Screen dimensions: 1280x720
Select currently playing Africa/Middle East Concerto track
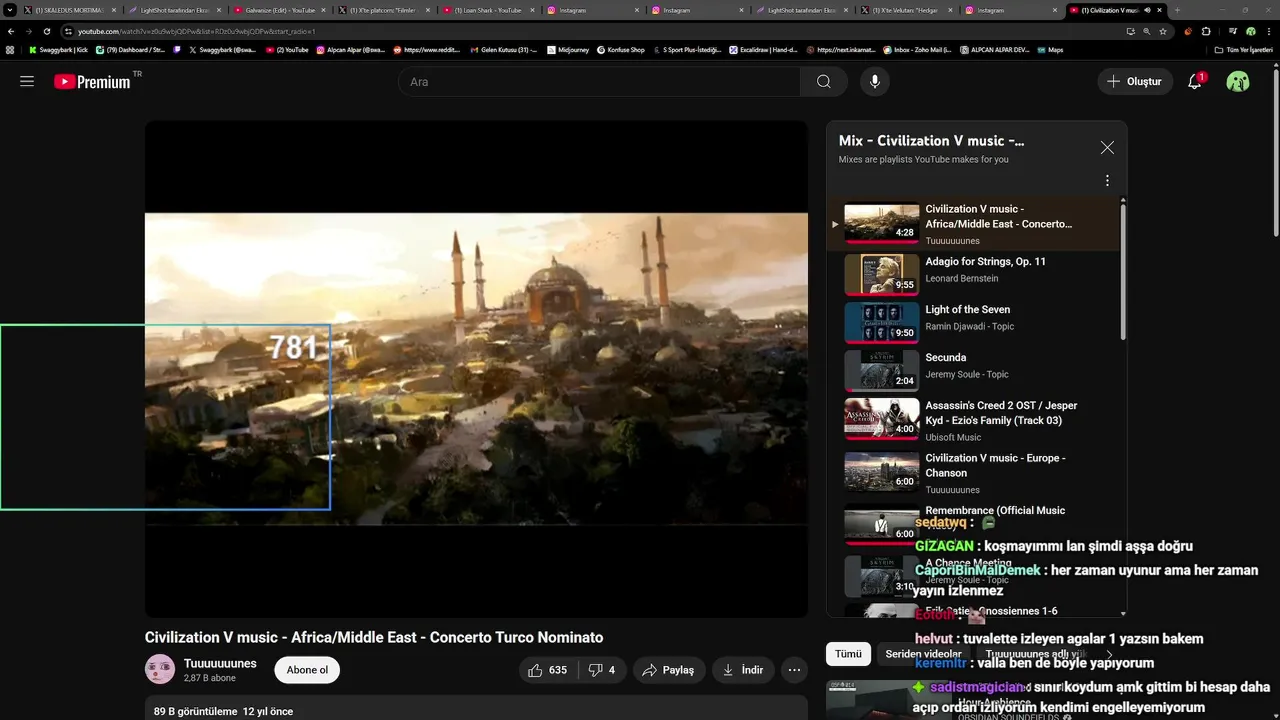(x=975, y=223)
